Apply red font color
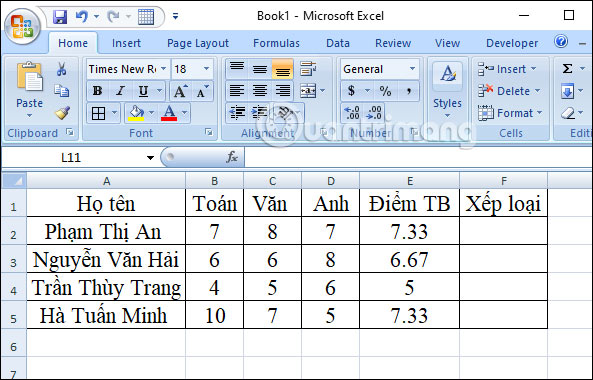This screenshot has width=593, height=380. coord(169,113)
